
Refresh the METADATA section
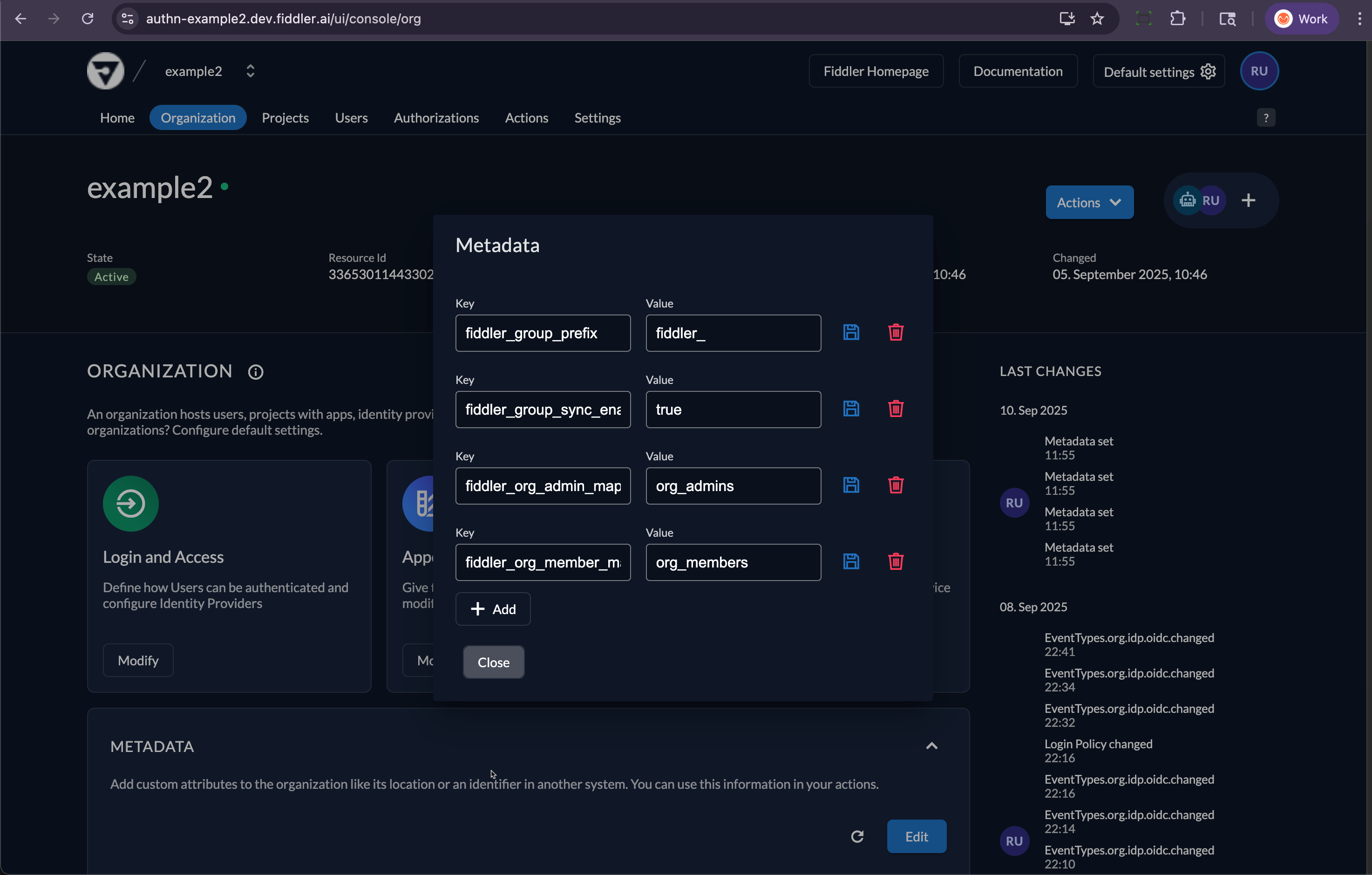857,836
